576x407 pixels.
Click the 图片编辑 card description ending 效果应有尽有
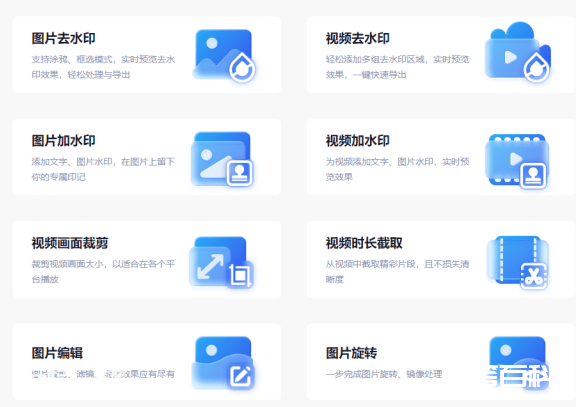point(103,374)
